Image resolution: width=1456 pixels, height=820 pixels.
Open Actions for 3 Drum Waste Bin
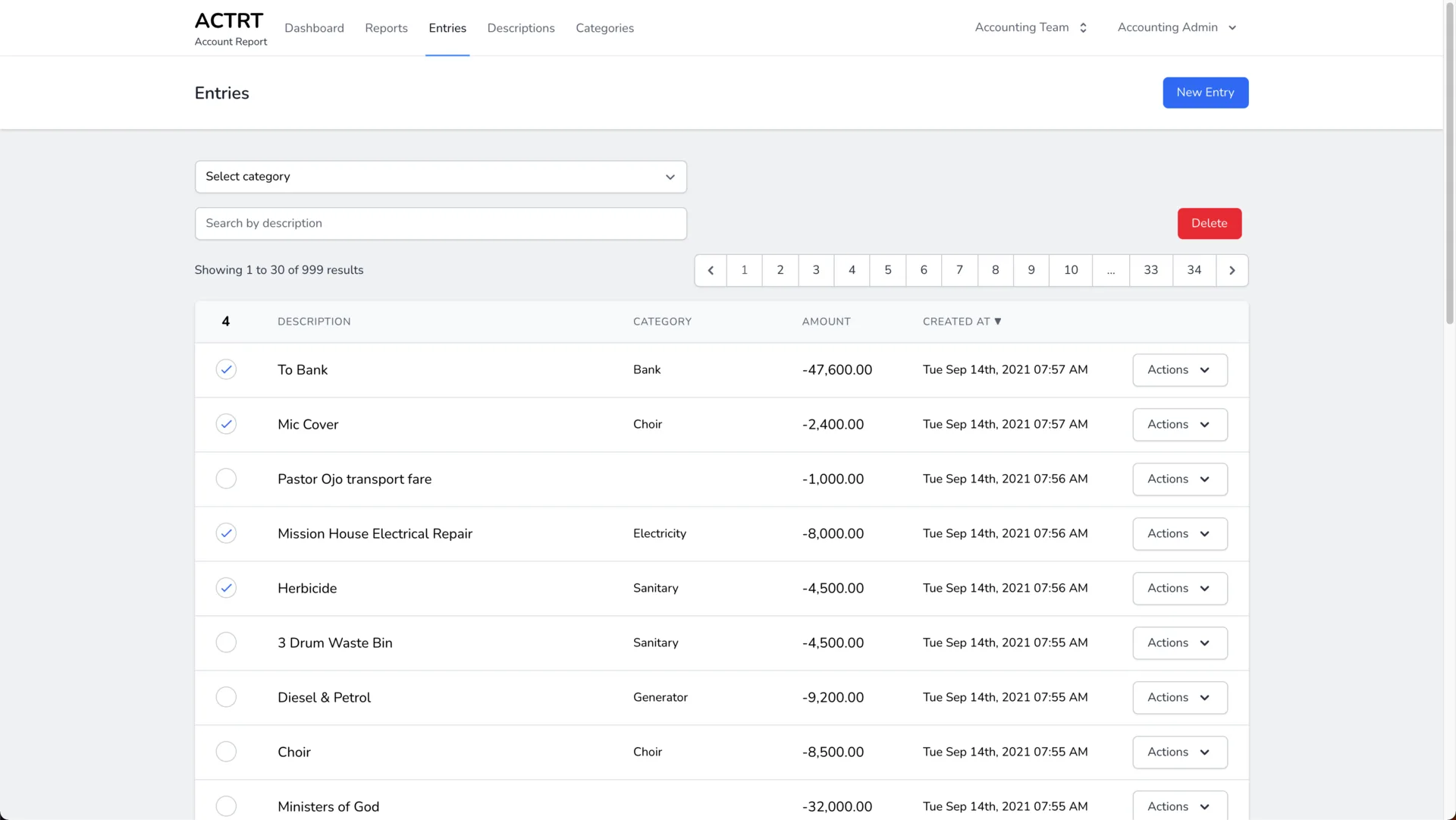[1180, 643]
